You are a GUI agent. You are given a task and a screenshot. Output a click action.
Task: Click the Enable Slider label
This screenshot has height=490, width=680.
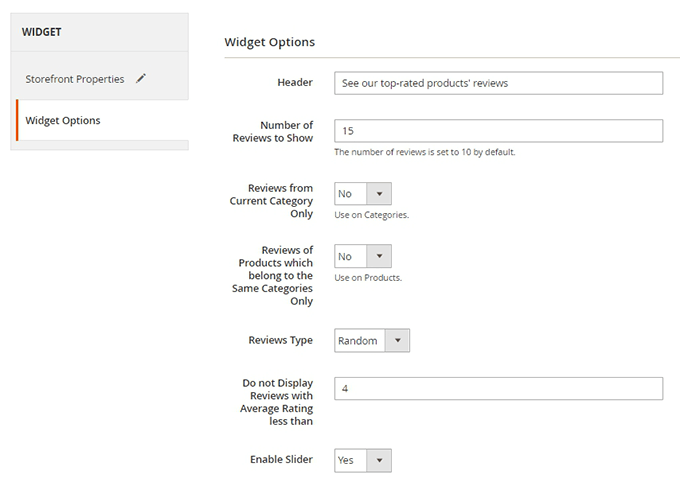281,459
